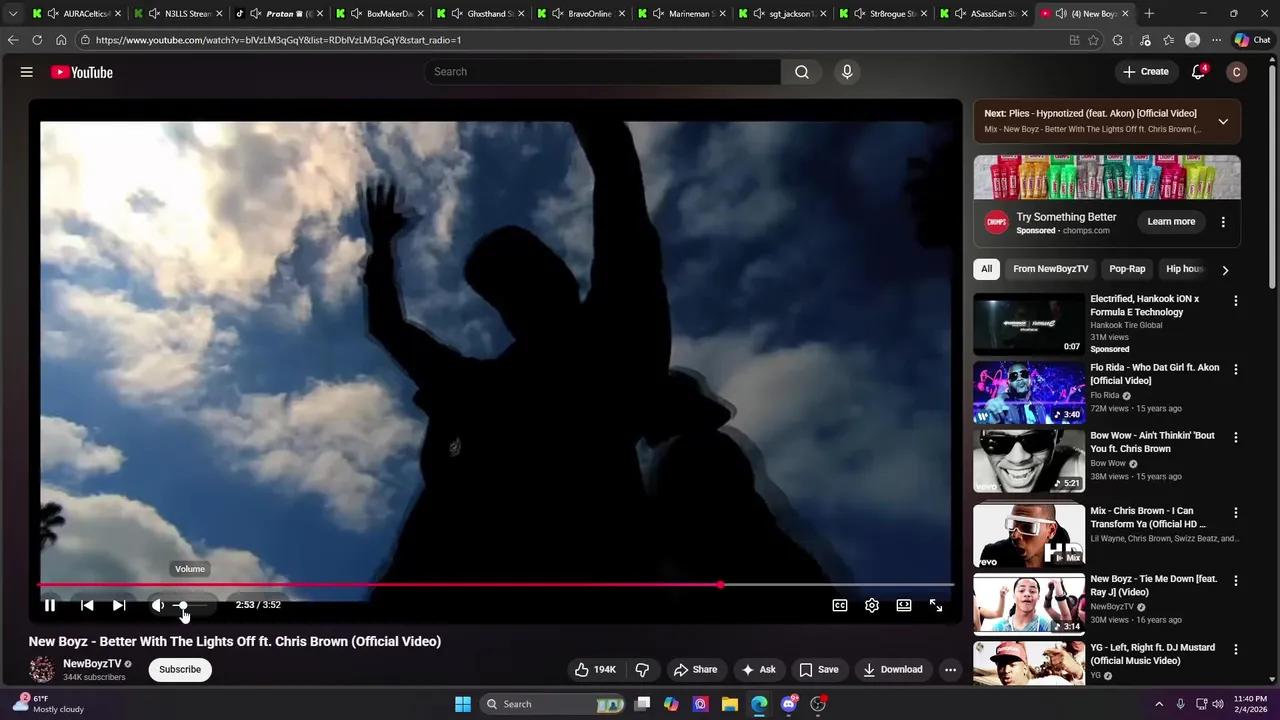Mute the video with speaker icon

[158, 605]
